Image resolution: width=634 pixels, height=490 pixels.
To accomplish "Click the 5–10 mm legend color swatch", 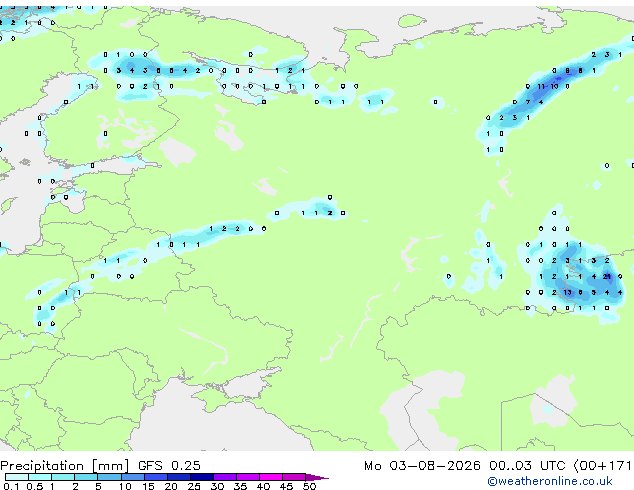I will 110,477.
